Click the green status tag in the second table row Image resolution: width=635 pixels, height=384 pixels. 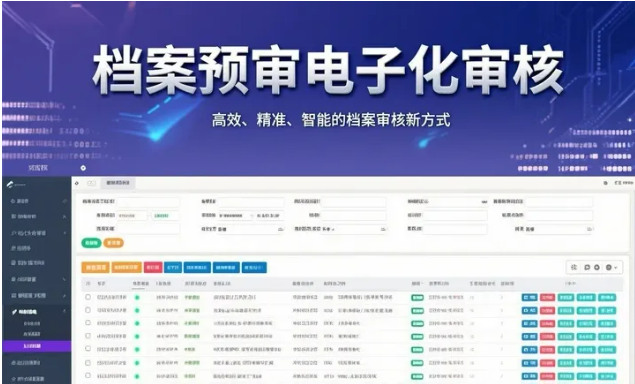pyautogui.click(x=417, y=311)
